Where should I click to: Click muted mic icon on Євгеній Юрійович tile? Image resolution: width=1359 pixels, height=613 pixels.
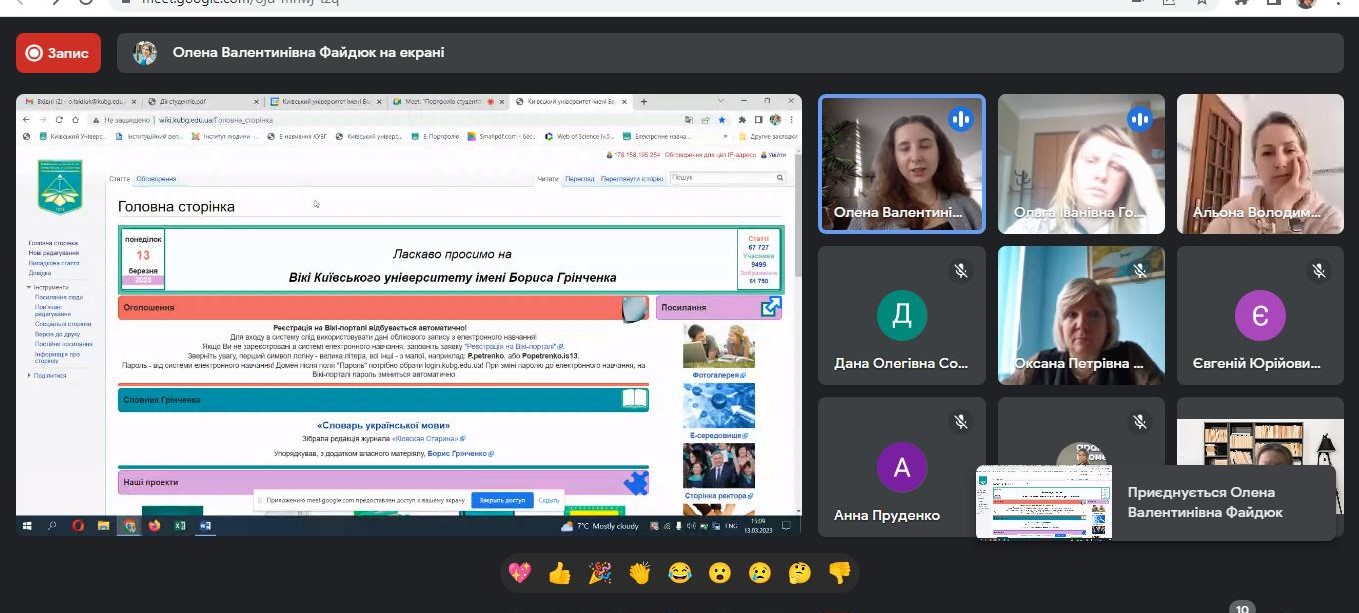pos(1319,271)
